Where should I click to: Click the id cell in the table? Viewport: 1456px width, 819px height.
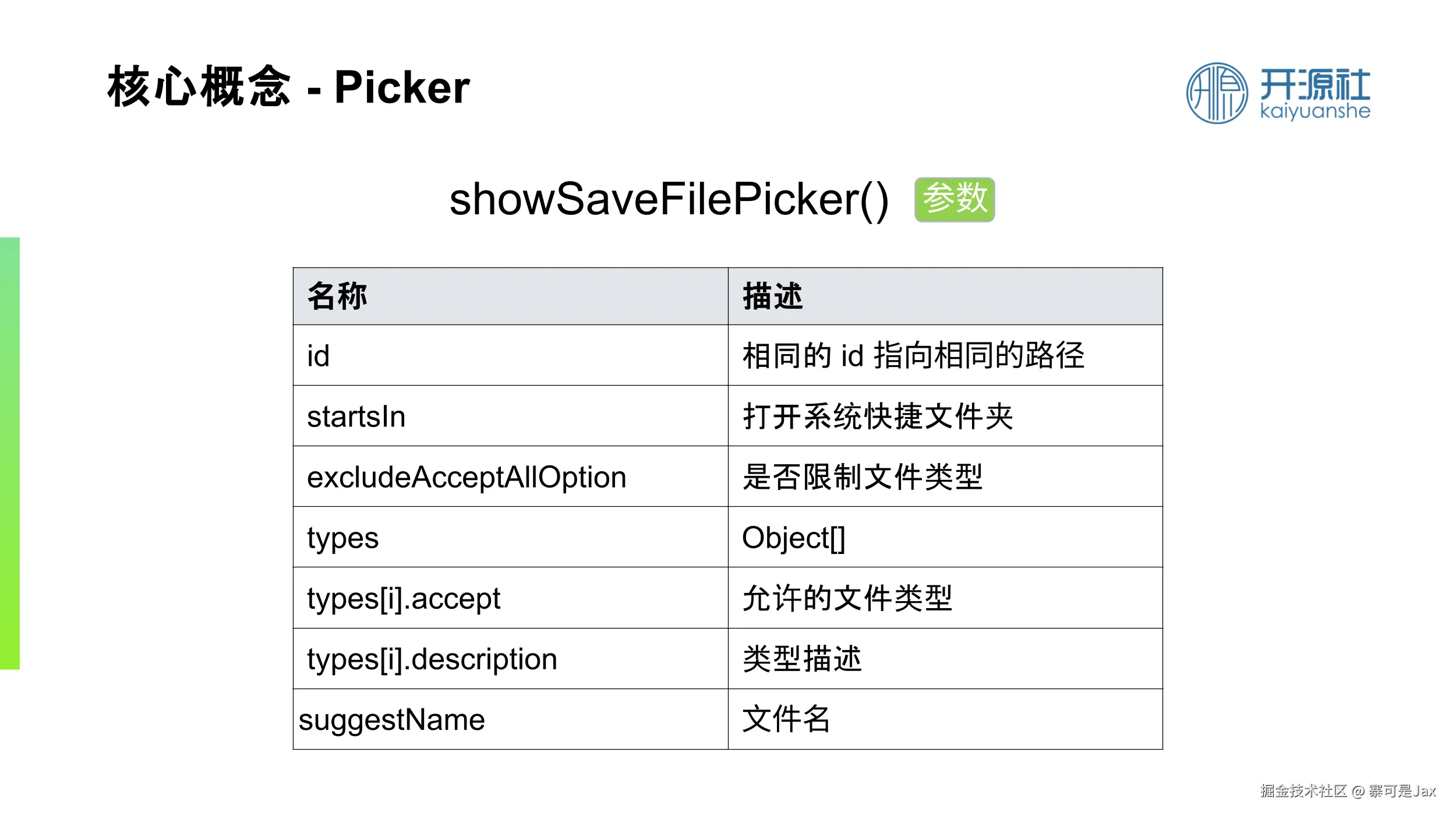point(510,355)
